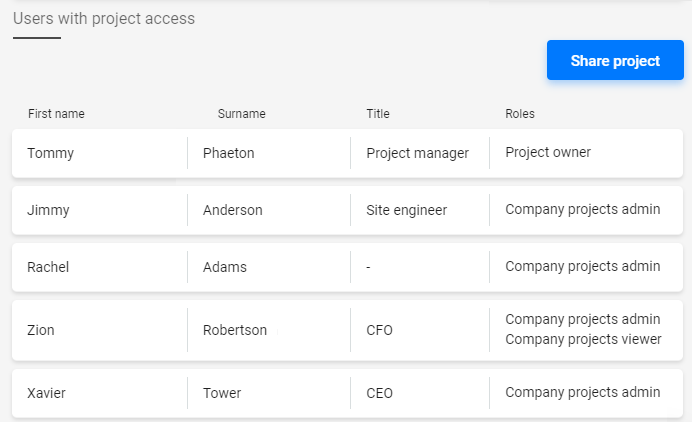Click Robertson surname cell
Image resolution: width=692 pixels, height=422 pixels.
click(235, 330)
